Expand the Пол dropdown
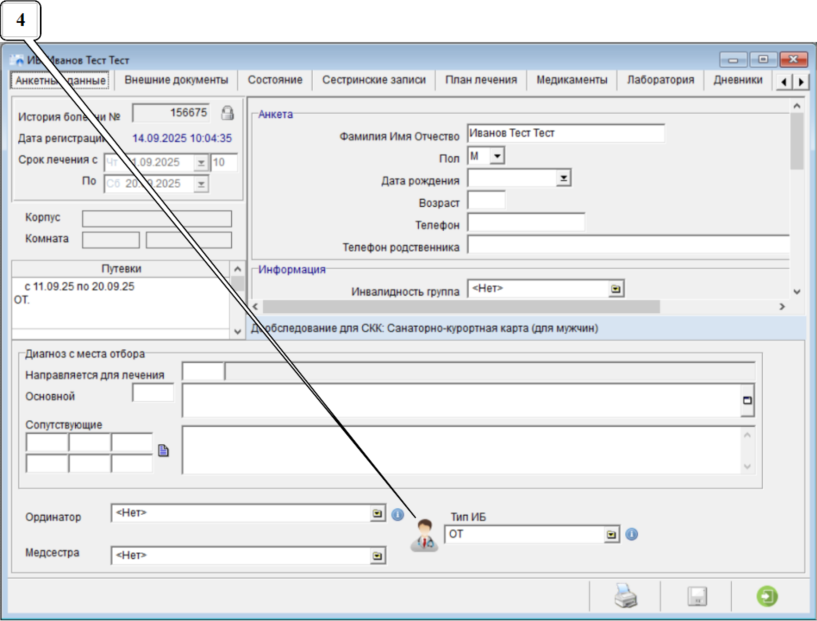The height and width of the screenshot is (621, 817). click(497, 156)
